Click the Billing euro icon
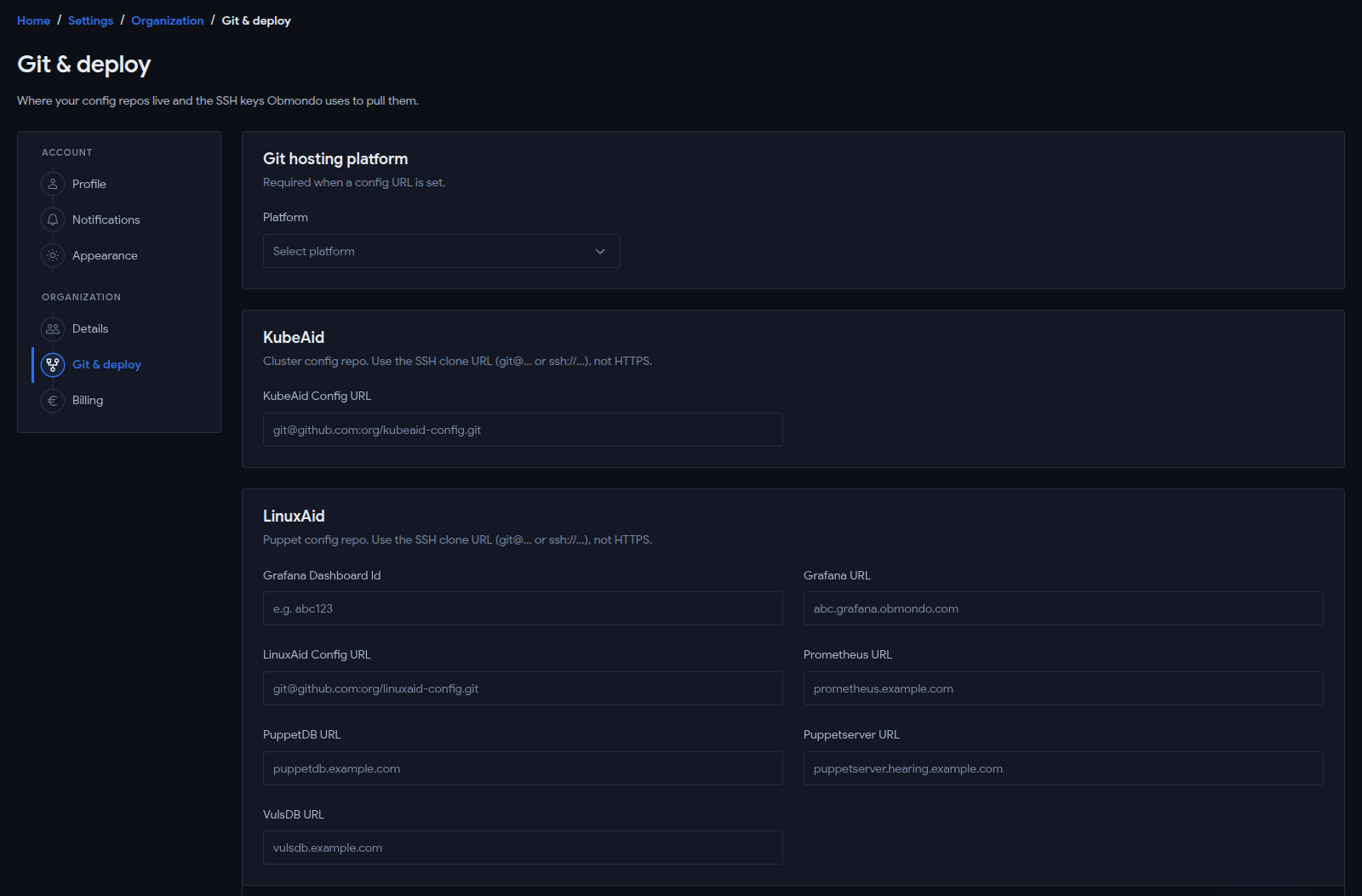Image resolution: width=1362 pixels, height=896 pixels. pos(53,400)
